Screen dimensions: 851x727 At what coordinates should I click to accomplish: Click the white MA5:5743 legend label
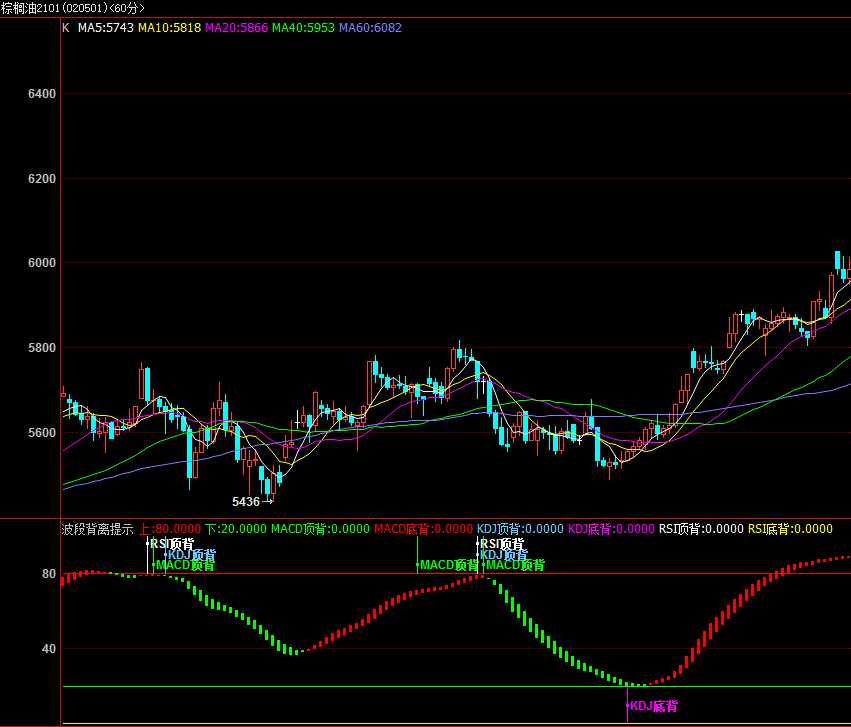pos(105,28)
